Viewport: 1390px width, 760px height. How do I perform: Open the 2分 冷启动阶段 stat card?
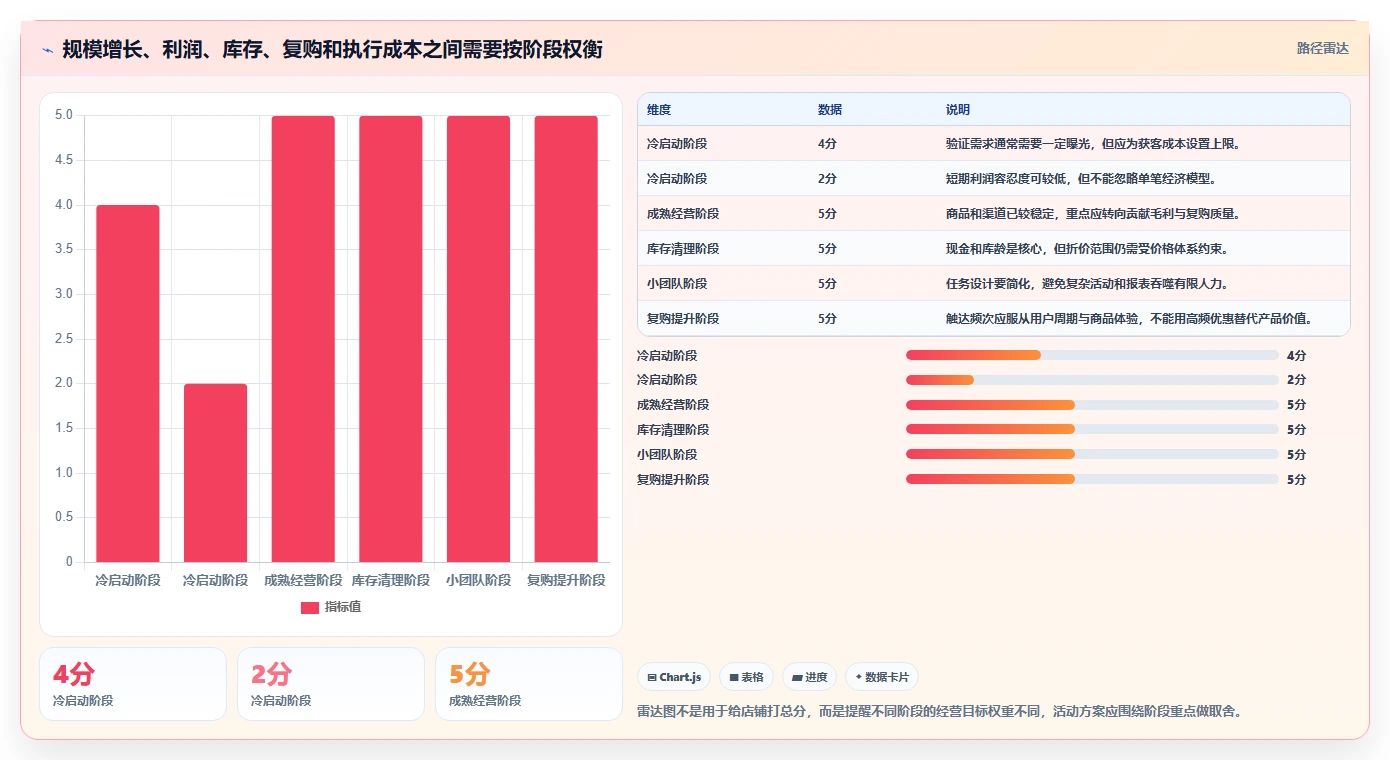(331, 684)
